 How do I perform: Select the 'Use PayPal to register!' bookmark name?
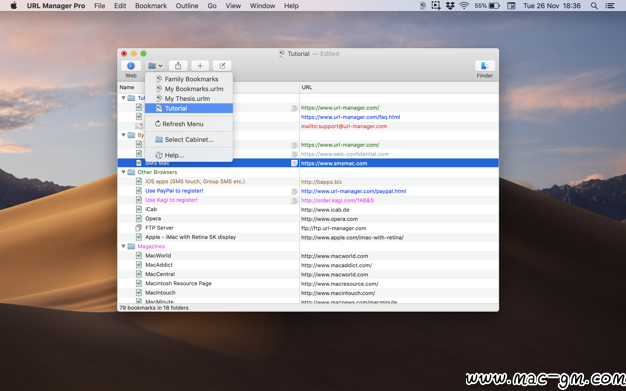click(174, 191)
